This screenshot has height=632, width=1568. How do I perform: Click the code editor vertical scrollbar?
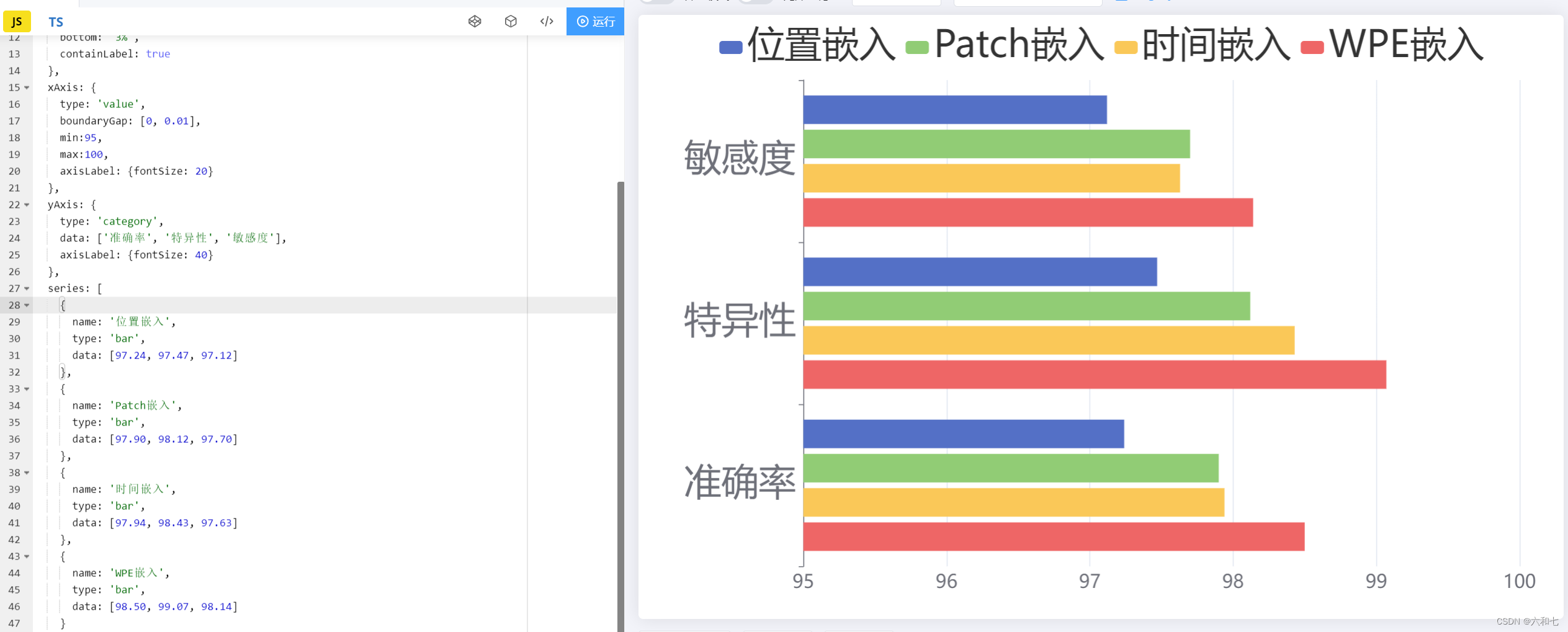coord(620,406)
